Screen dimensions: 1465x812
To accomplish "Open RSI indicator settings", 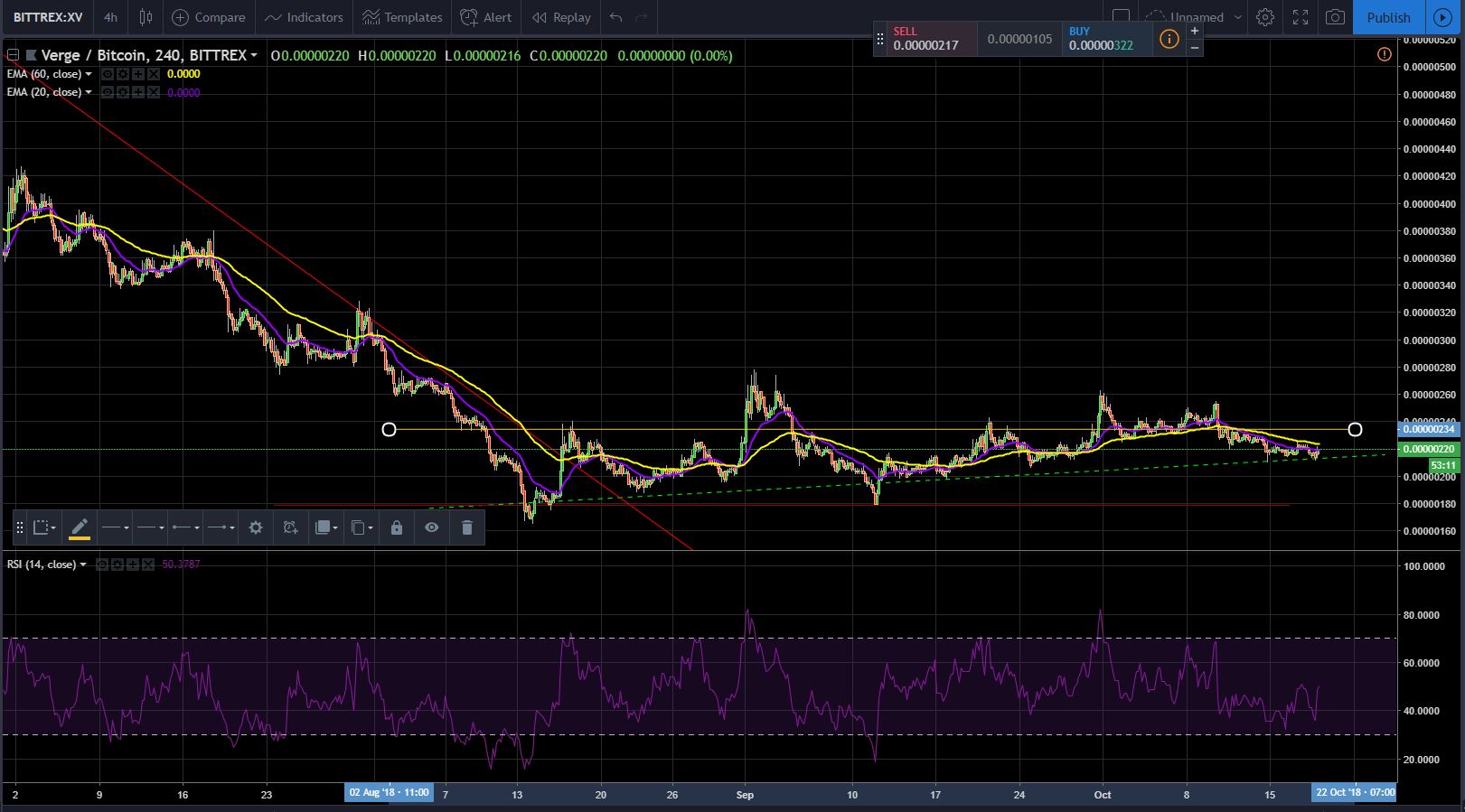I will (x=117, y=565).
